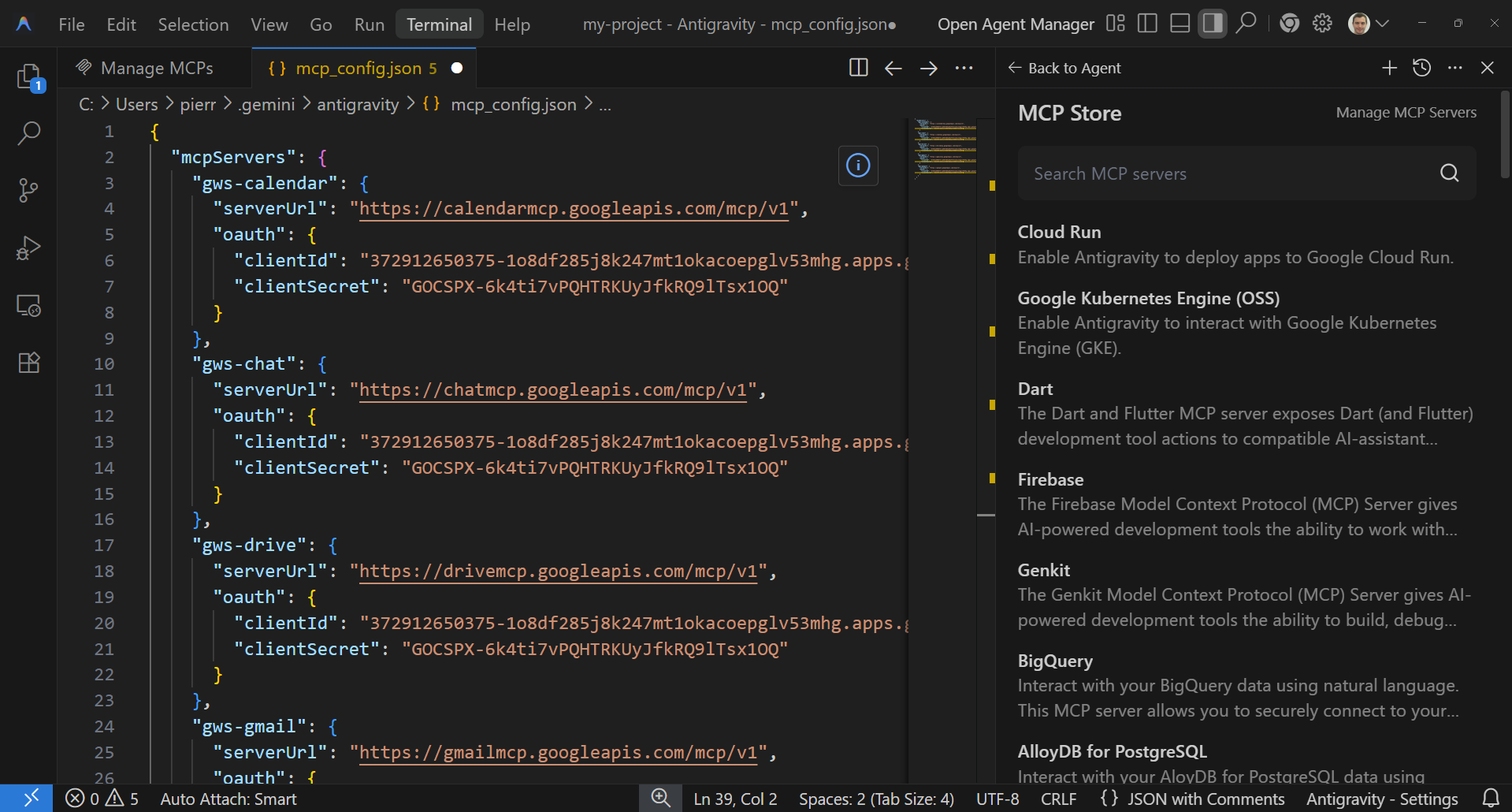Viewport: 1512px width, 812px height.
Task: Select Google Kubernetes Engine (OSS) server
Action: [1246, 322]
